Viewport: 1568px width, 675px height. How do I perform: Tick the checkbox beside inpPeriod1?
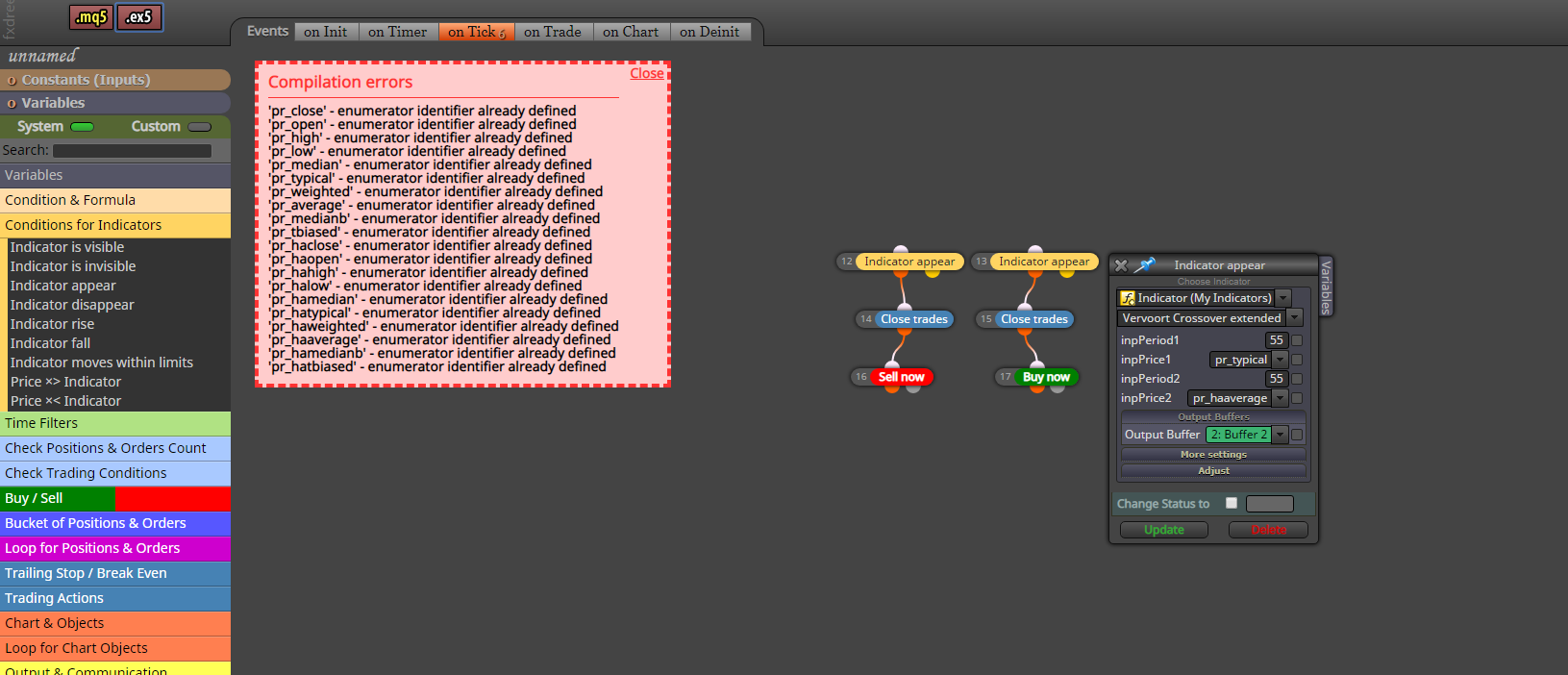point(1297,340)
